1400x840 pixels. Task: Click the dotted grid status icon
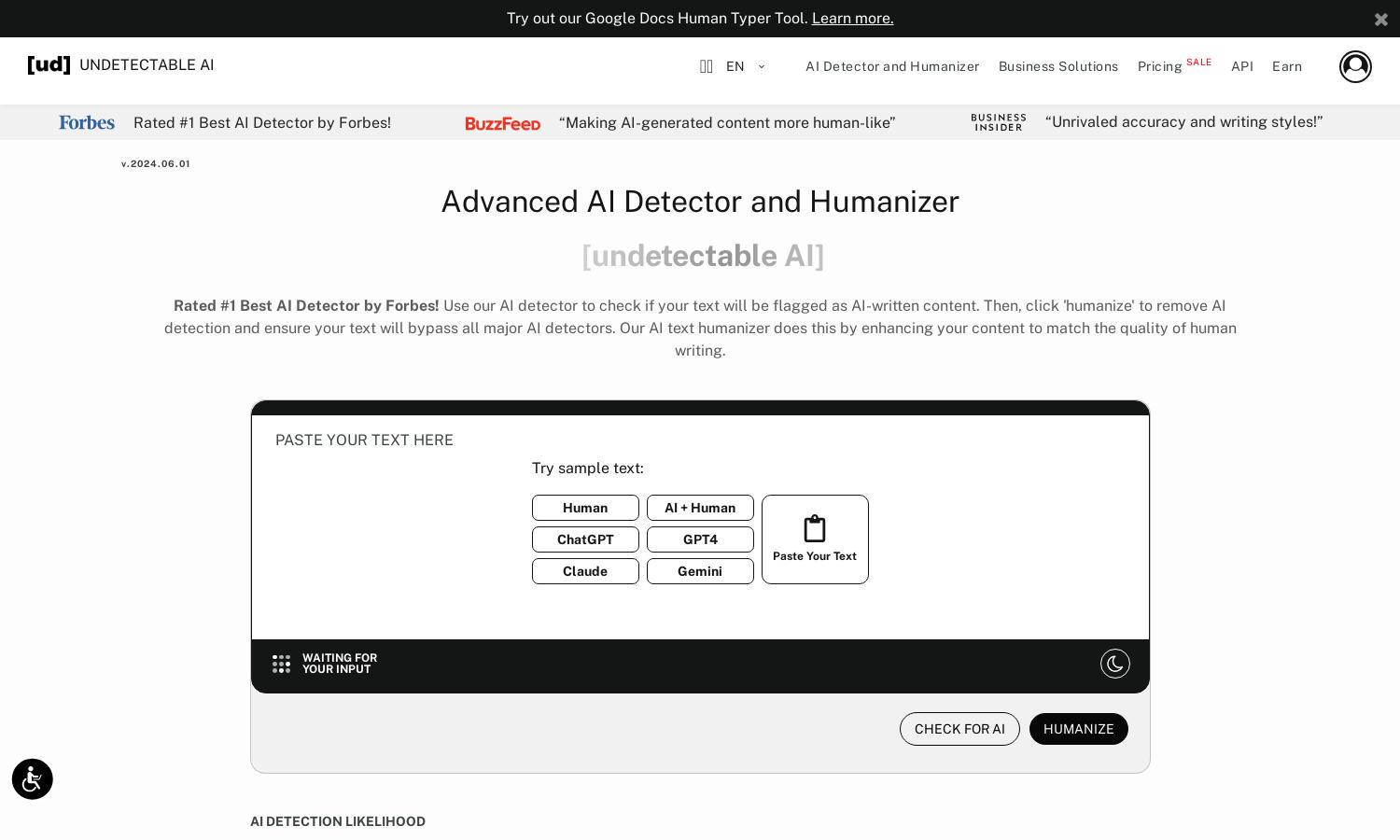[x=281, y=664]
